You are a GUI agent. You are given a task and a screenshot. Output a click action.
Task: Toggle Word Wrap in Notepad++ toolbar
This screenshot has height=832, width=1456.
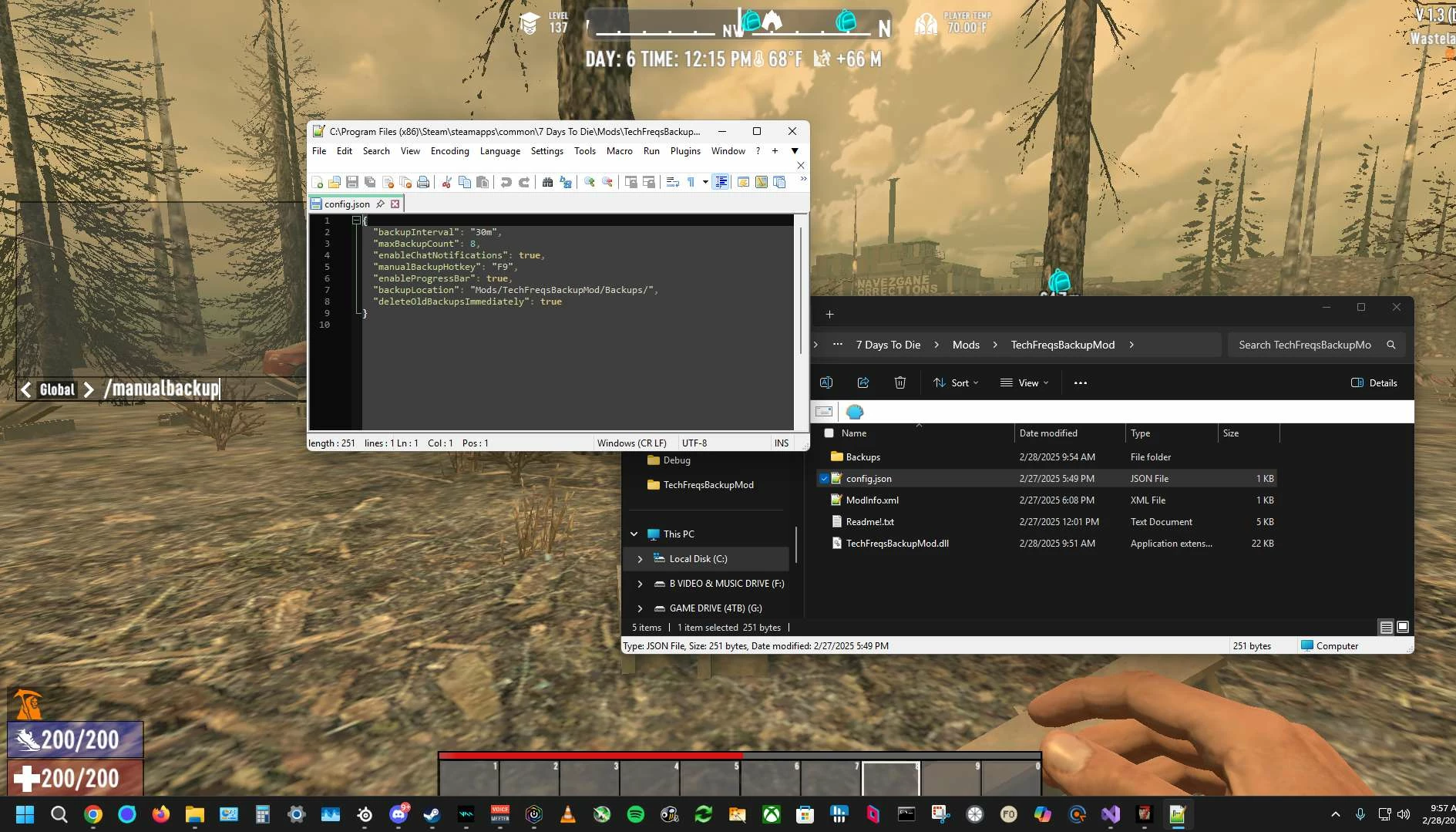click(x=672, y=182)
